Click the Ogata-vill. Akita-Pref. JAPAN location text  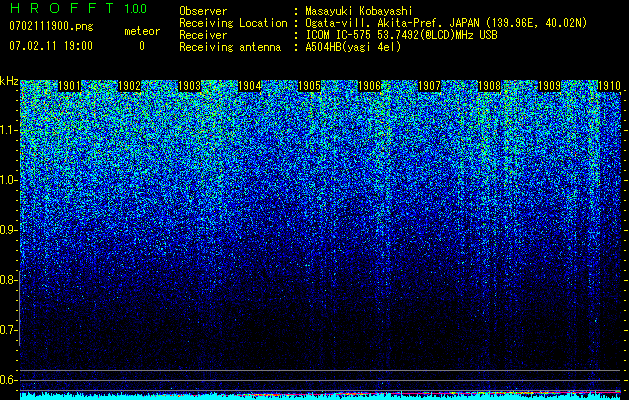tap(446, 23)
